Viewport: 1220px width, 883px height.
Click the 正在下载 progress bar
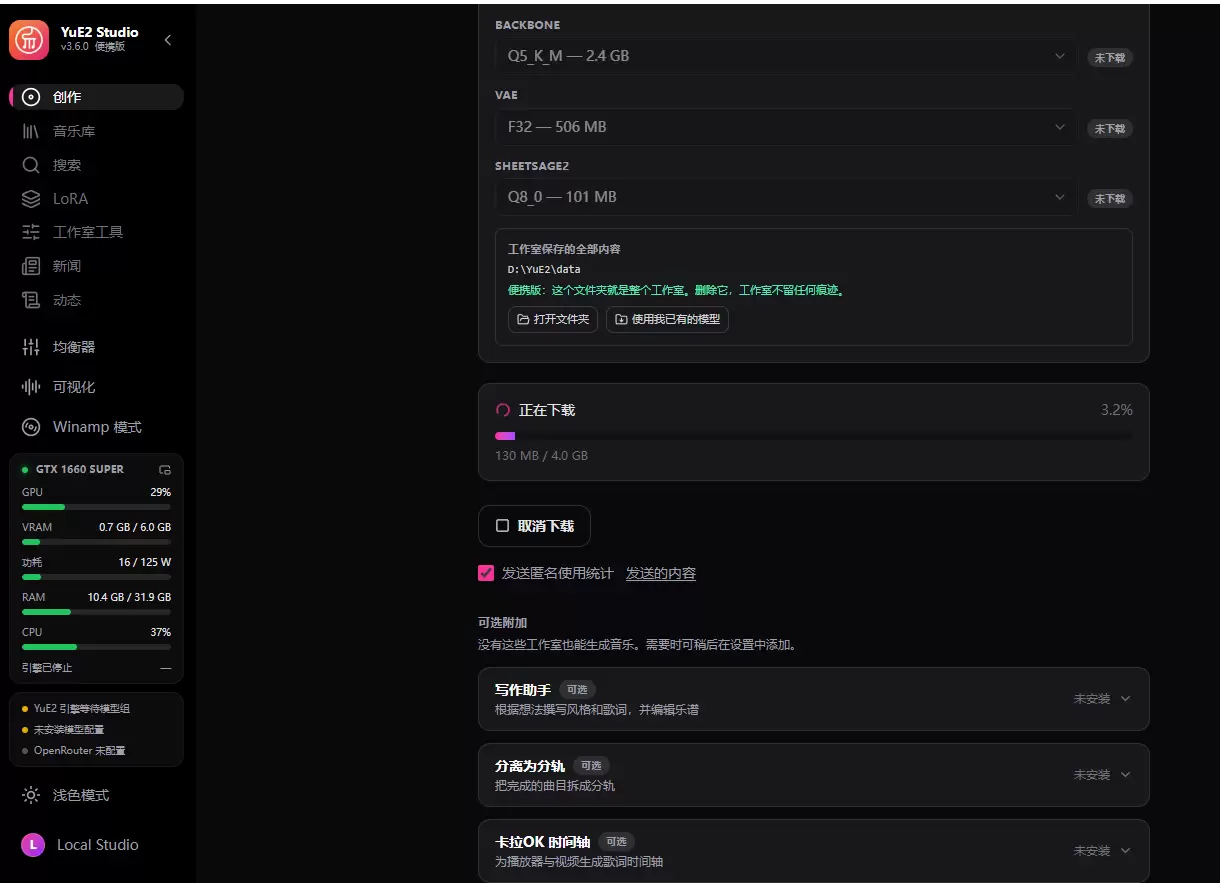[x=814, y=436]
